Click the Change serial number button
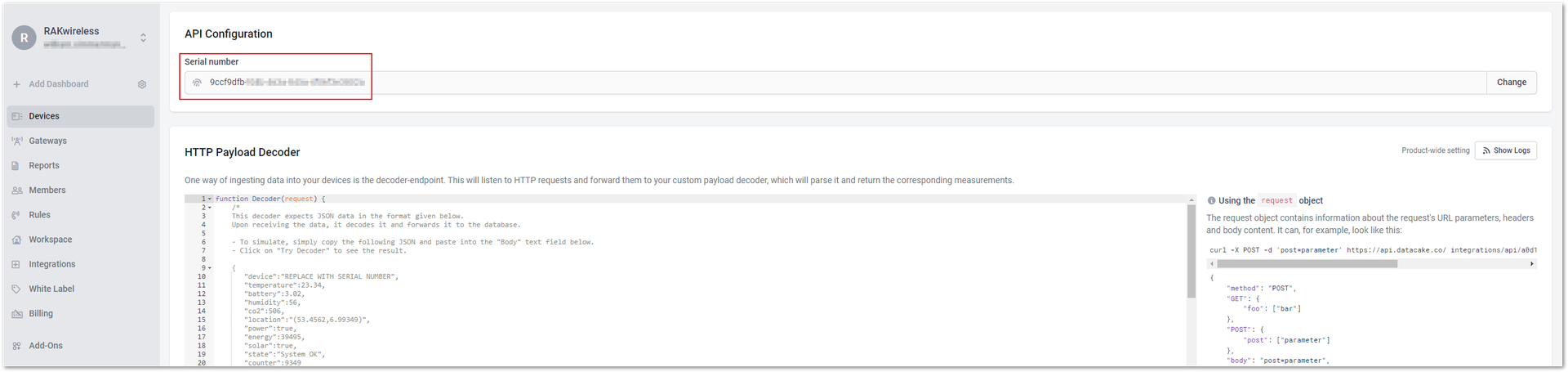1568x372 pixels. coord(1511,83)
